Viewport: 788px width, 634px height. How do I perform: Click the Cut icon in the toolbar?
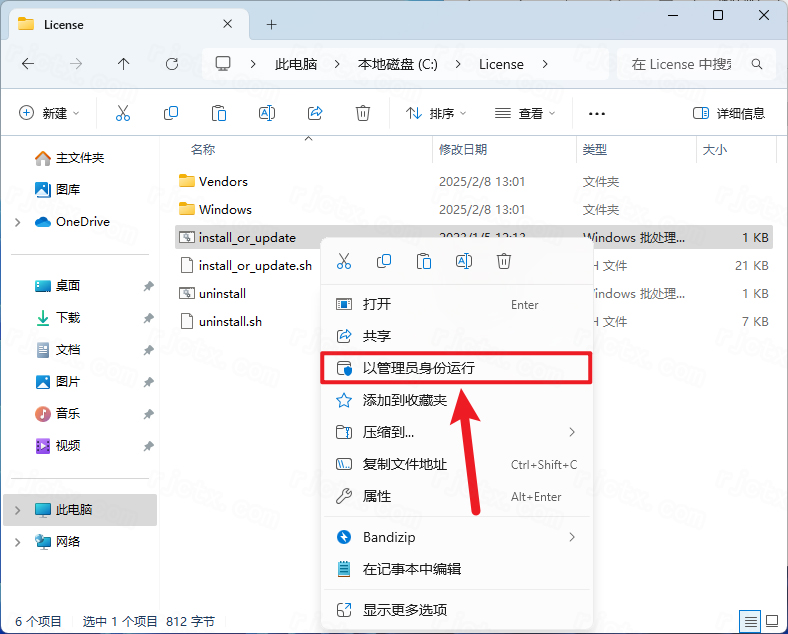pyautogui.click(x=123, y=114)
